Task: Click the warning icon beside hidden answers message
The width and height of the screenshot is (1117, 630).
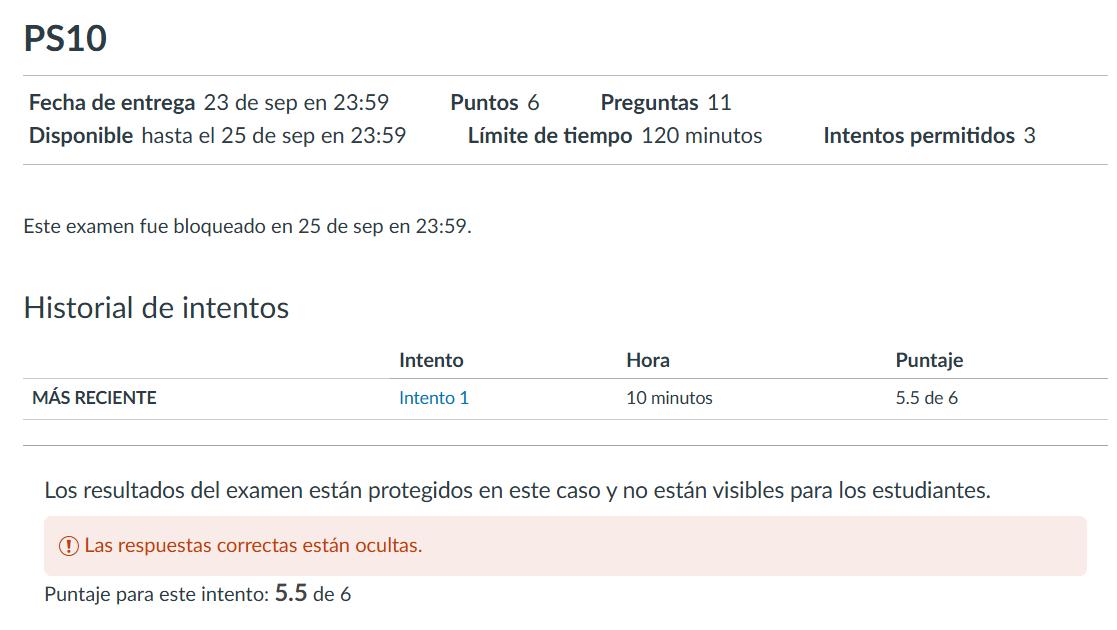Action: (x=68, y=546)
